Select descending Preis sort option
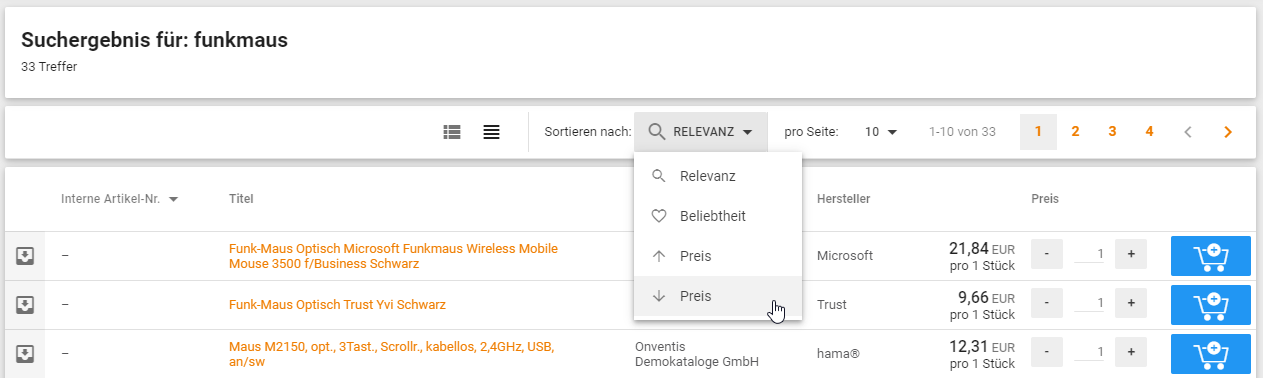The height and width of the screenshot is (378, 1263). coord(718,296)
